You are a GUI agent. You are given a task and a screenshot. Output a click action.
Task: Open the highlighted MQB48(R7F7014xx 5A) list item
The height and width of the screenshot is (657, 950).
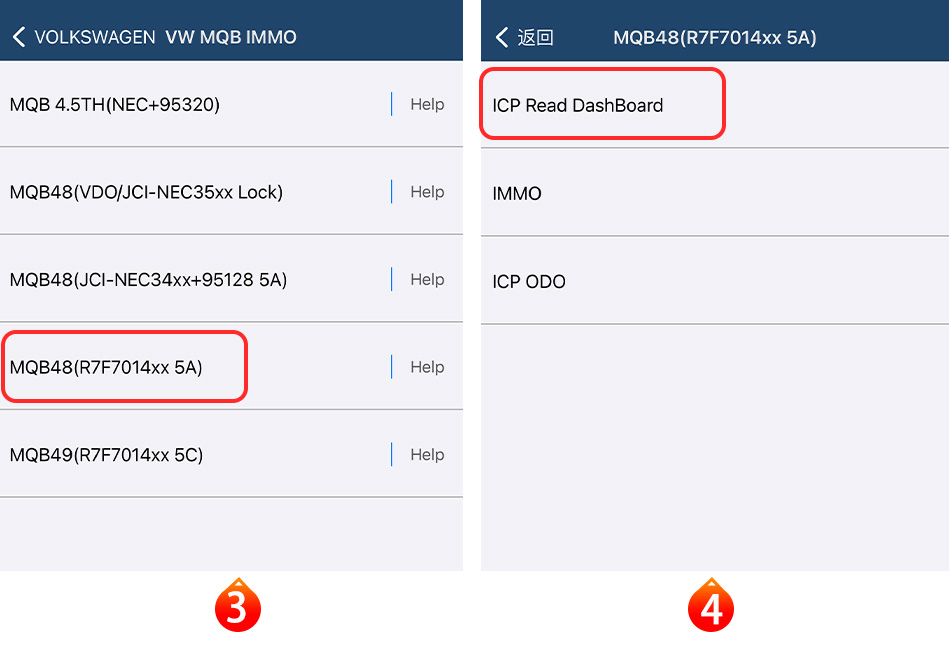106,367
